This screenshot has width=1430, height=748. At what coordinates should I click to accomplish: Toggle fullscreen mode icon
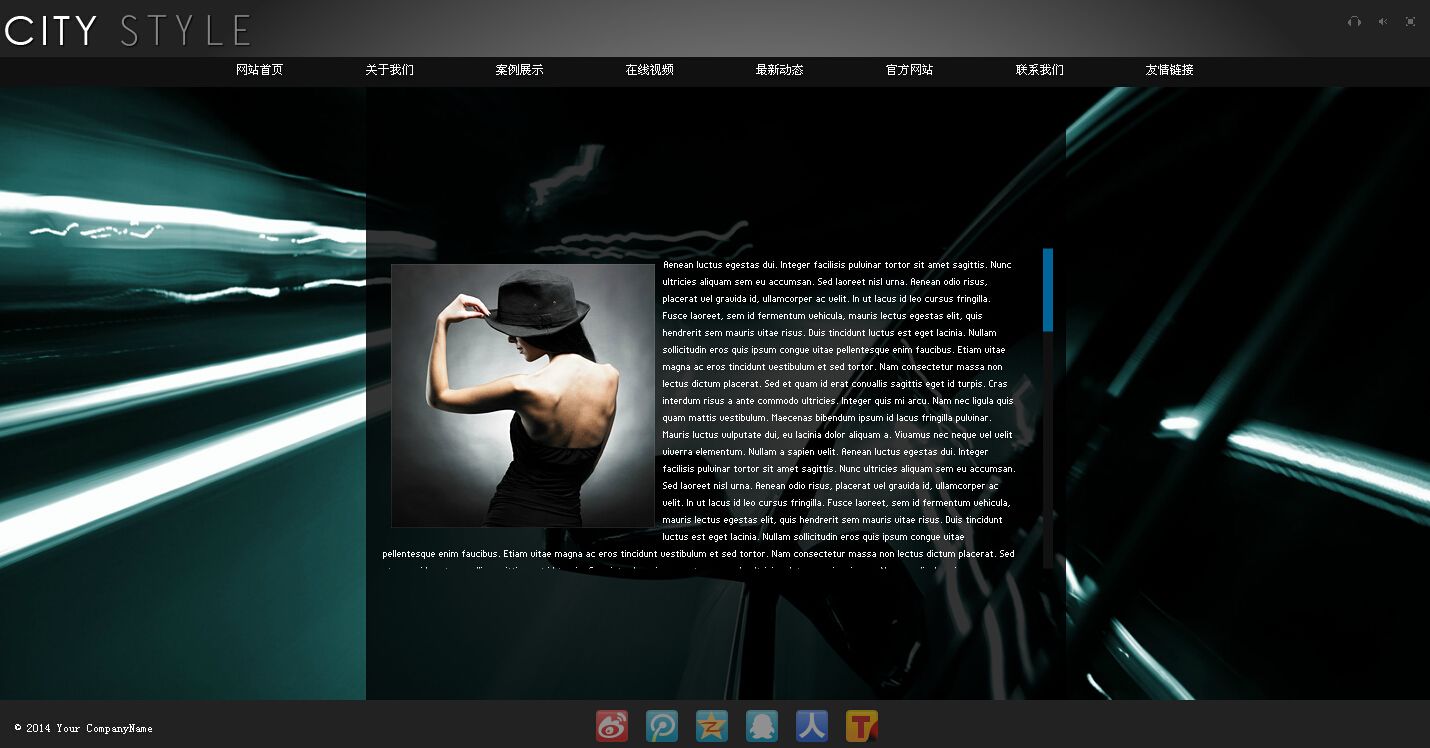pos(1410,22)
